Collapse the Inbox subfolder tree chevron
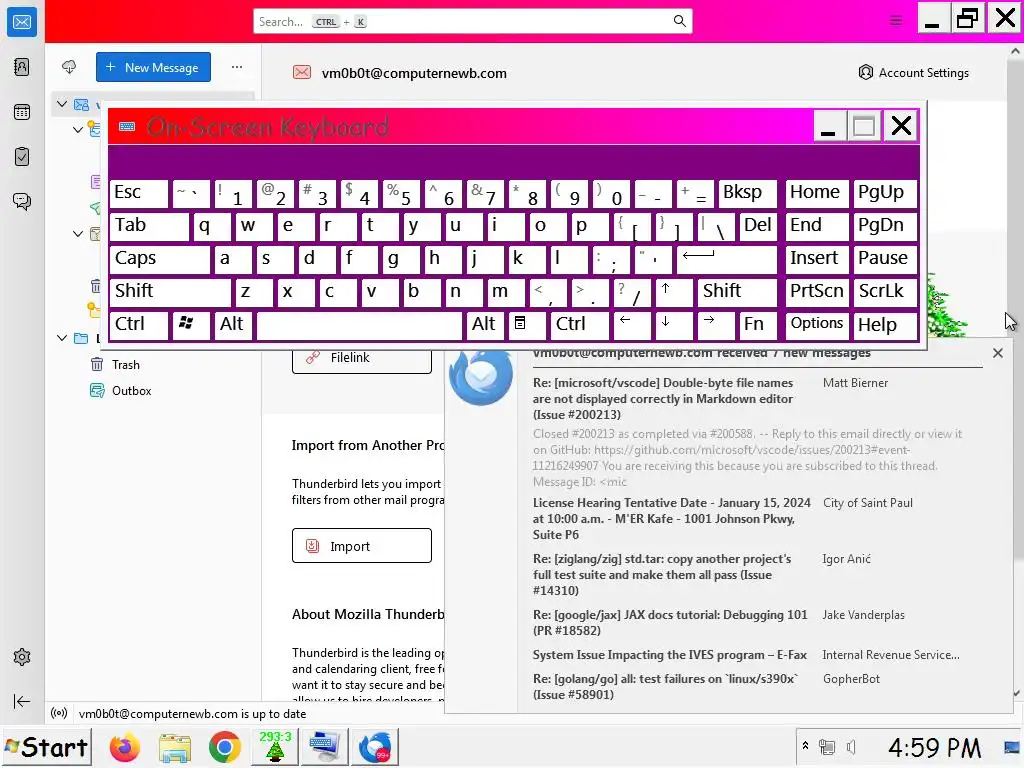 coord(78,129)
